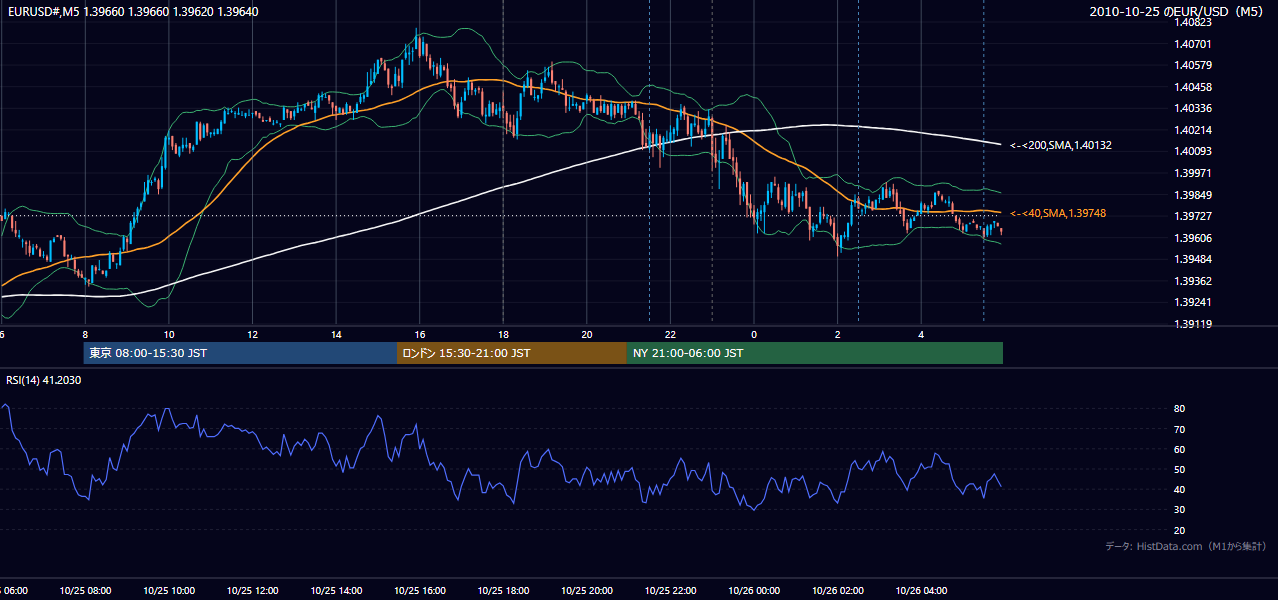Click the 1.40823 price axis label
The width and height of the screenshot is (1278, 600).
pyautogui.click(x=1194, y=22)
